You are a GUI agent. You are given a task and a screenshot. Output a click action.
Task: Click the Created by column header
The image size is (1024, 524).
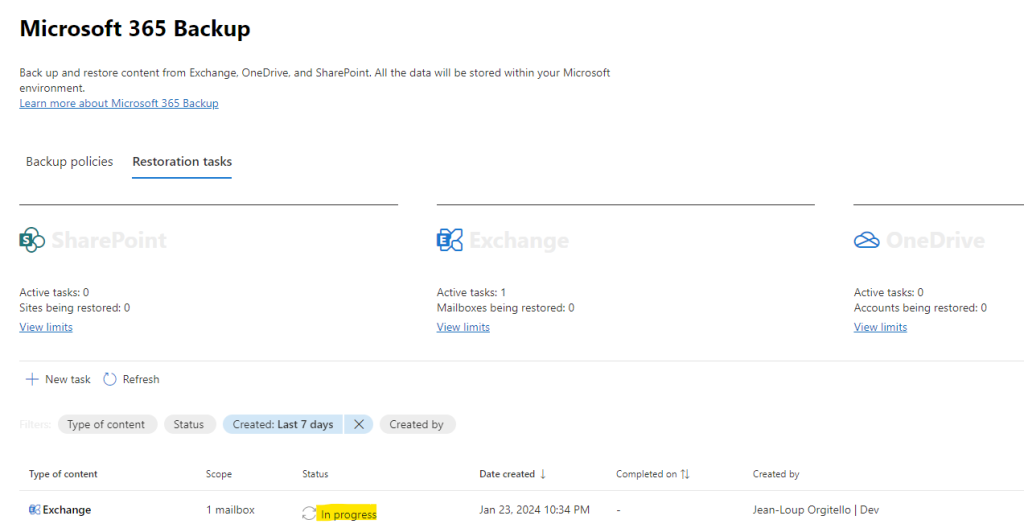tap(776, 474)
